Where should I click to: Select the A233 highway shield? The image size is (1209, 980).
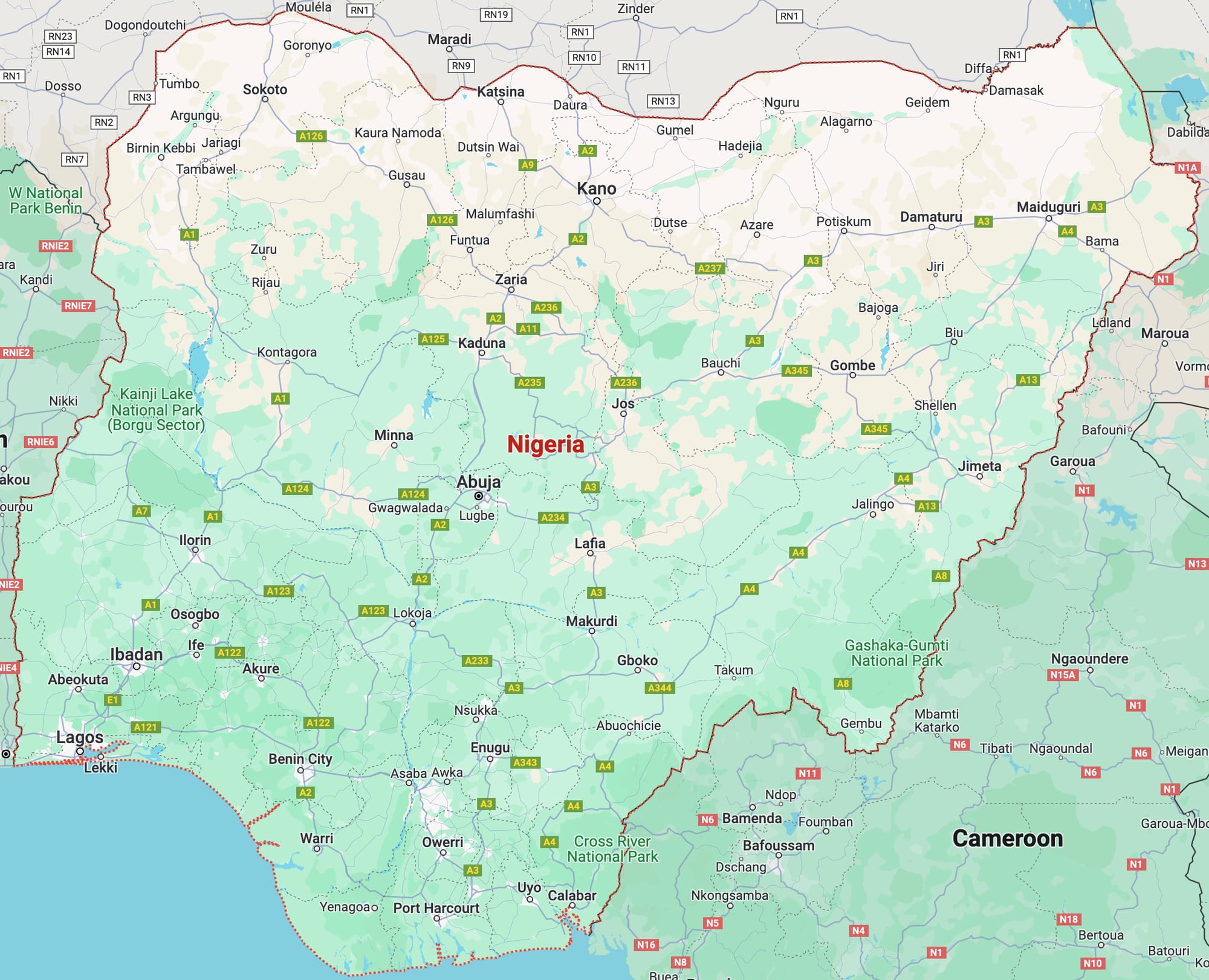point(476,661)
